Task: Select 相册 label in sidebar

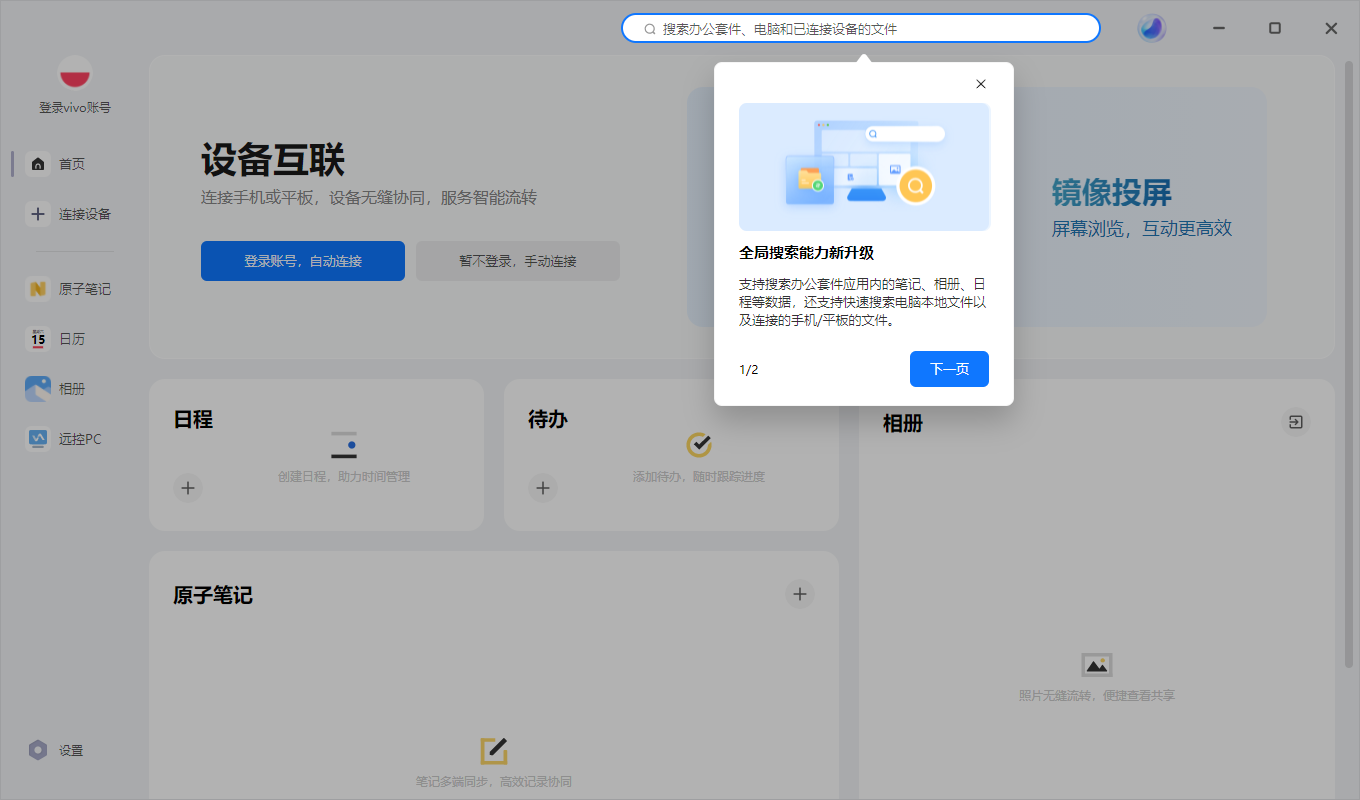Action: pyautogui.click(x=72, y=389)
